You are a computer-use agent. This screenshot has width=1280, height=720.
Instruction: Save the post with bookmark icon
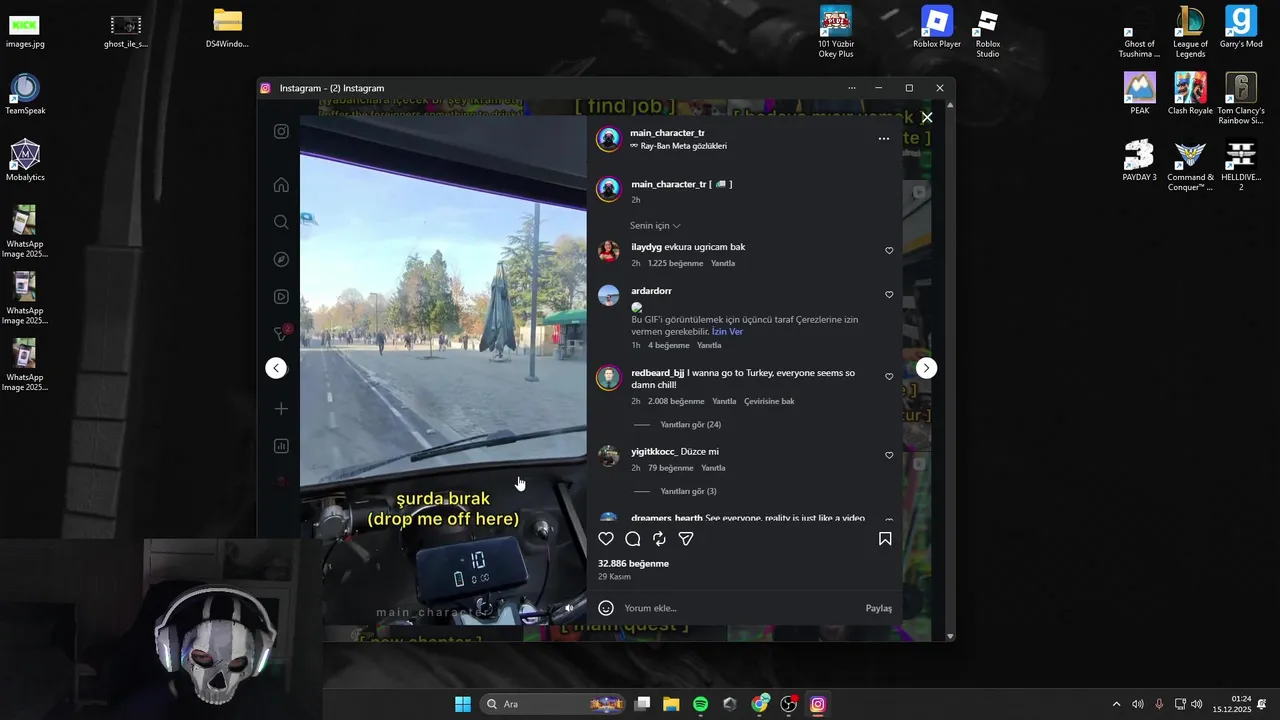[885, 539]
